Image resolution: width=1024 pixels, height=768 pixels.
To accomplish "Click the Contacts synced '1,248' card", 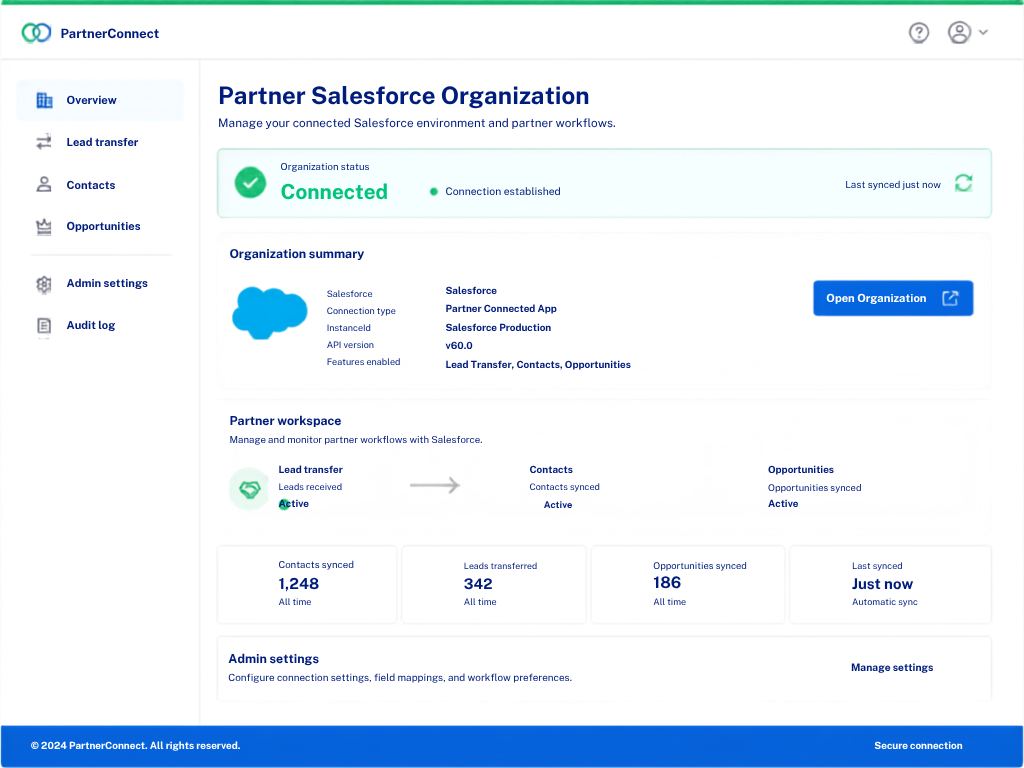I will [307, 584].
